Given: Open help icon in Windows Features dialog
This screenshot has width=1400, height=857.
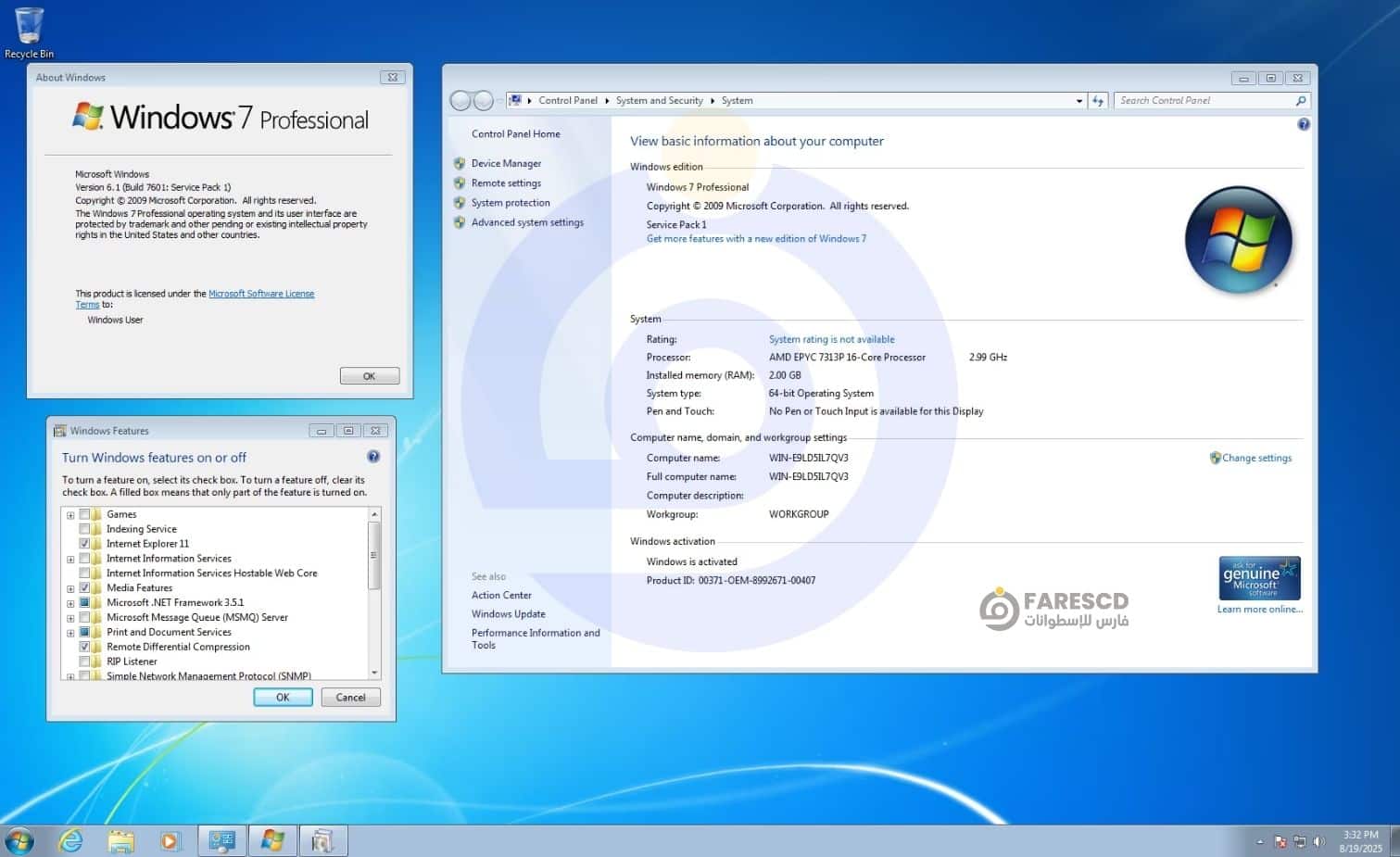Looking at the screenshot, I should click(373, 456).
